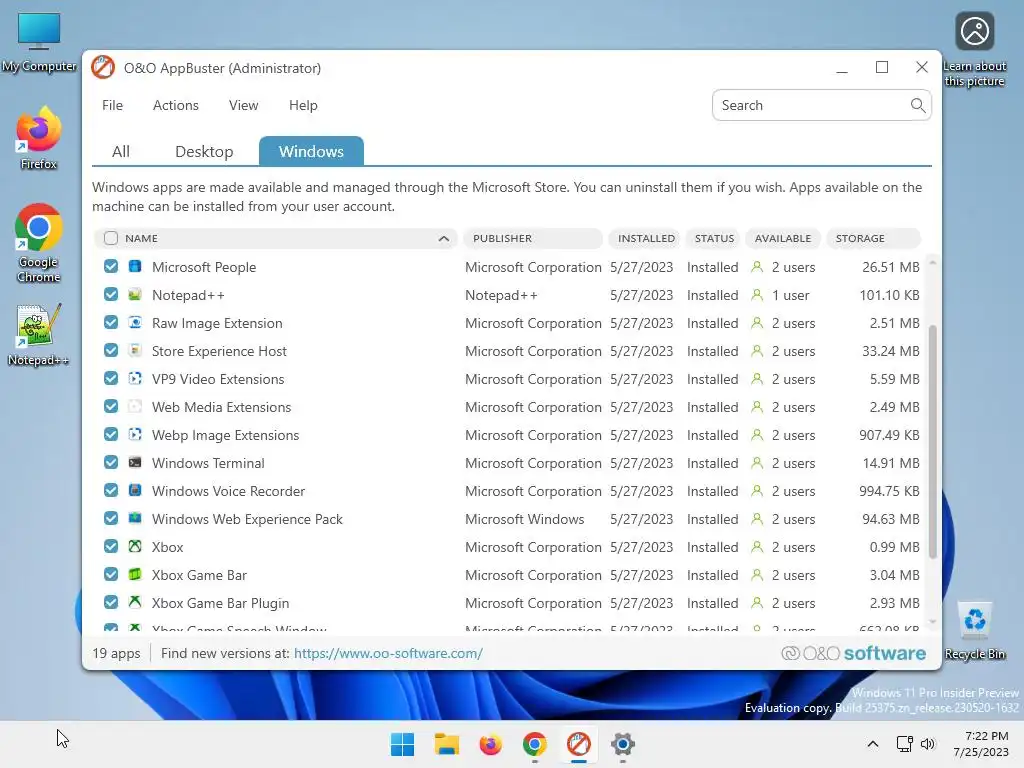Uncheck the Windows Terminal checkbox
This screenshot has height=768, width=1024.
click(x=111, y=463)
